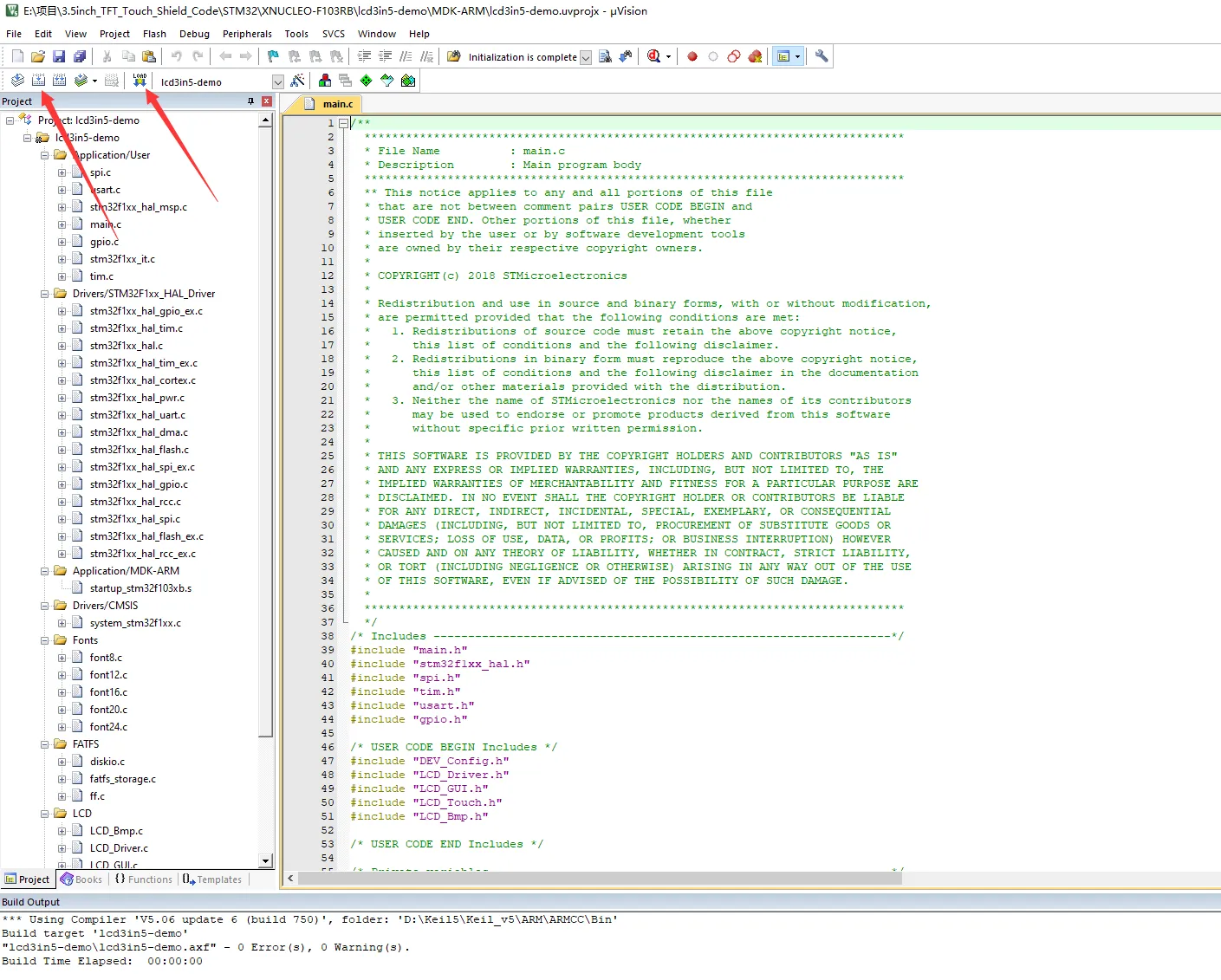This screenshot has width=1221, height=980.
Task: Open Configuration with the wrench icon
Action: [822, 56]
